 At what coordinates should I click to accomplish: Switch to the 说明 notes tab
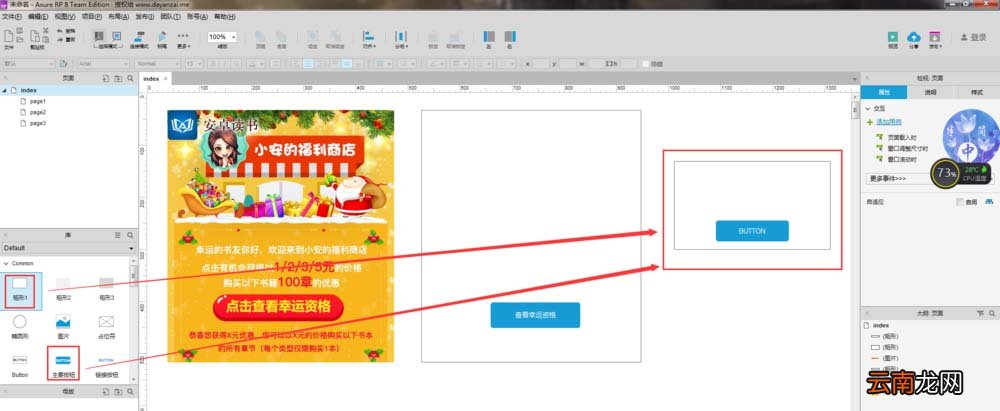[x=930, y=93]
